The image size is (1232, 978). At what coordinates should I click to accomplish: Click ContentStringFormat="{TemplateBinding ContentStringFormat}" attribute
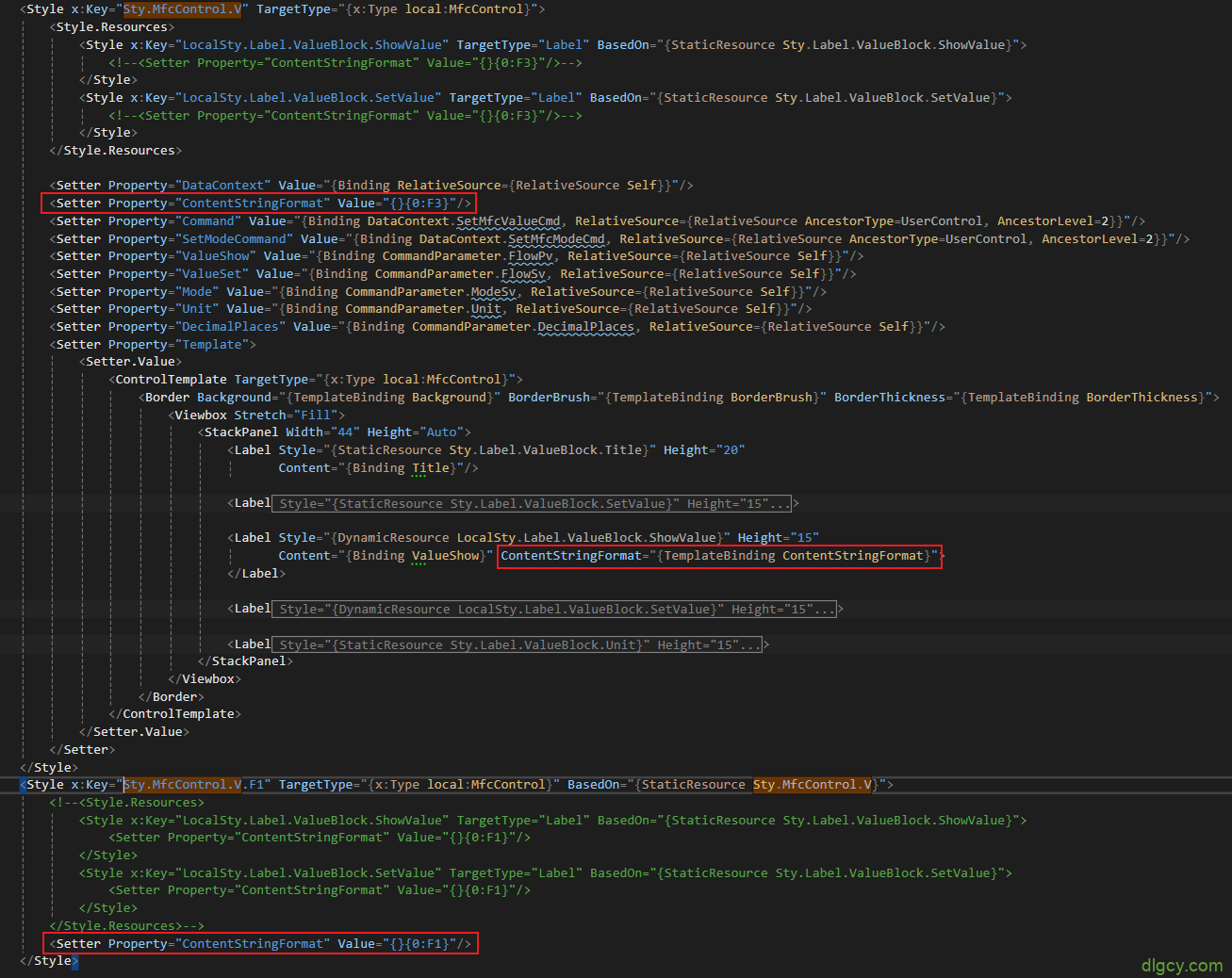[719, 556]
